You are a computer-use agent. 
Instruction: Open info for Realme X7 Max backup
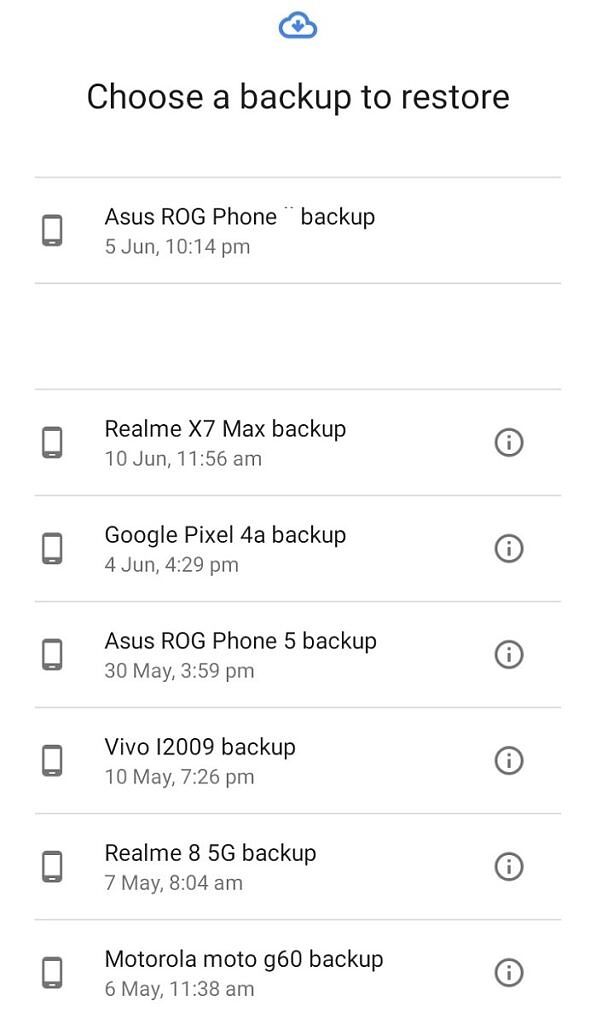508,442
